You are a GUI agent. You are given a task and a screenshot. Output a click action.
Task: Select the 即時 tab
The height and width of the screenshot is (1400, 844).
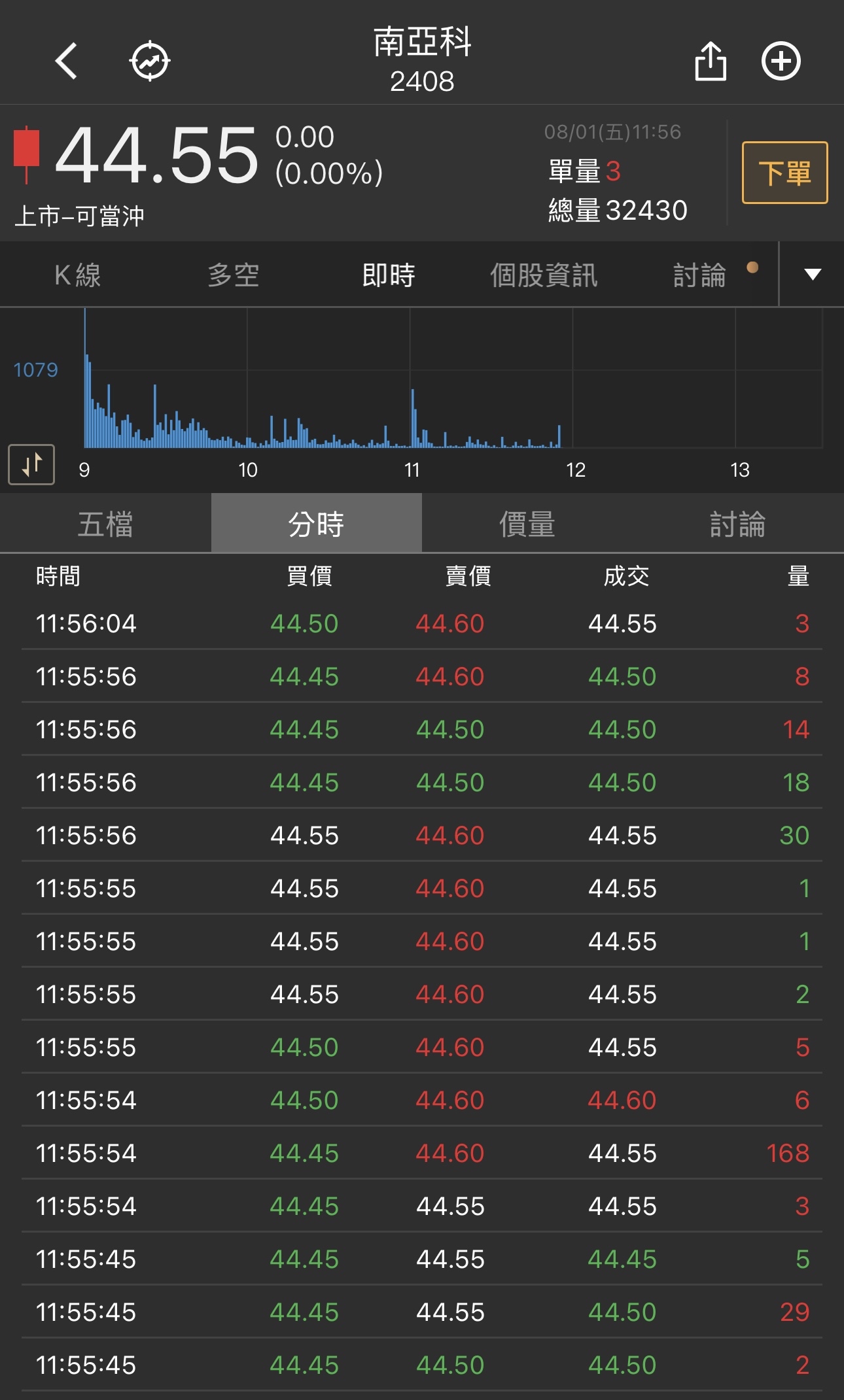coord(389,275)
